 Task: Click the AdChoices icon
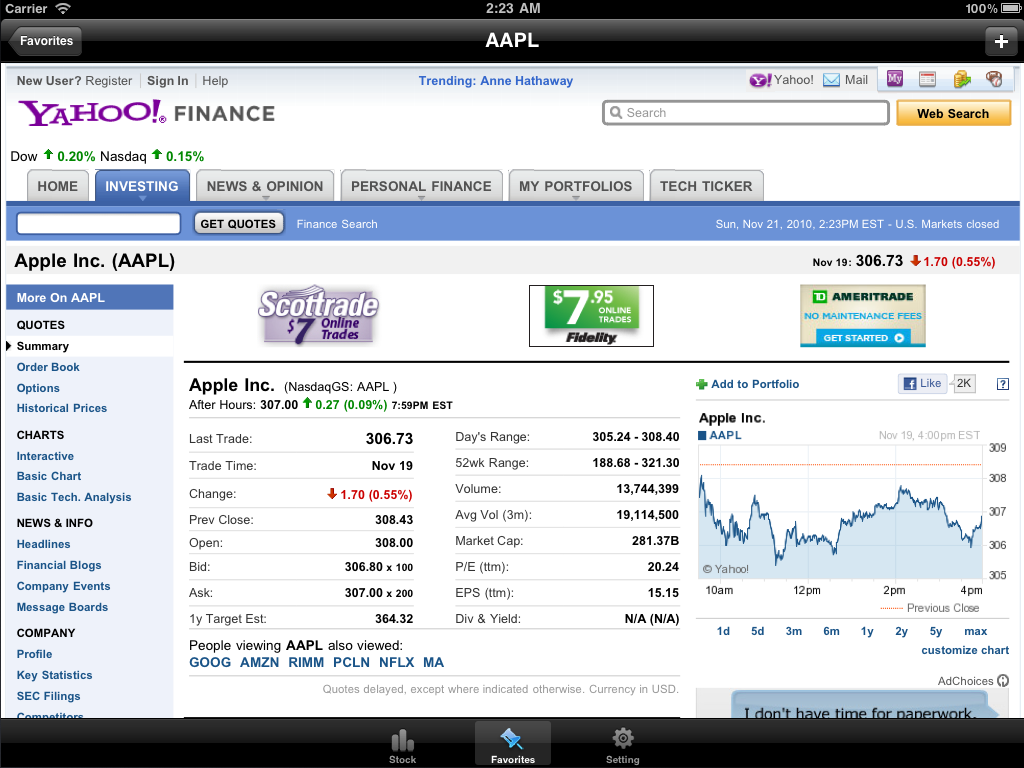pyautogui.click(x=1003, y=680)
